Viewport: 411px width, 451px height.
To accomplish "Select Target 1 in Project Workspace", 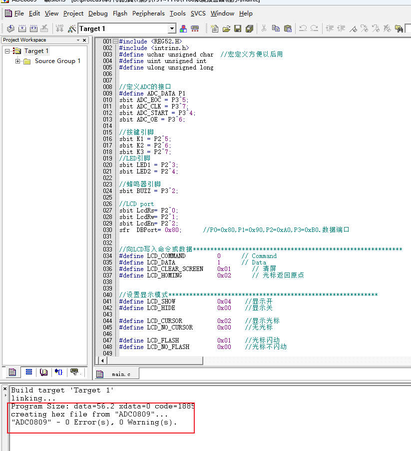I will [x=36, y=51].
